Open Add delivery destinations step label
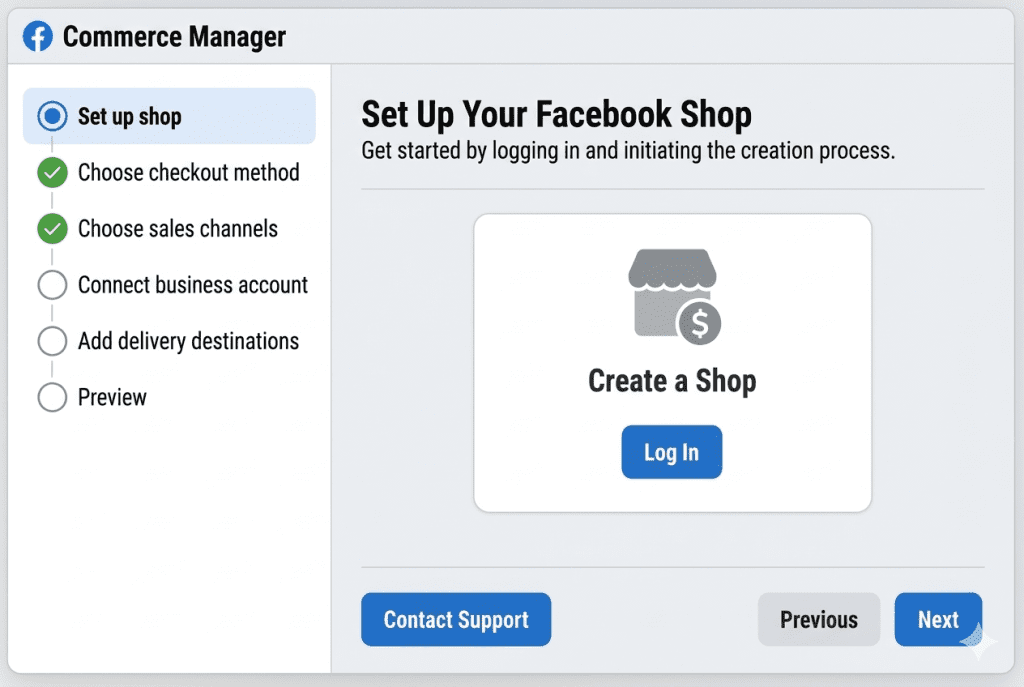Image resolution: width=1024 pixels, height=687 pixels. pos(188,342)
